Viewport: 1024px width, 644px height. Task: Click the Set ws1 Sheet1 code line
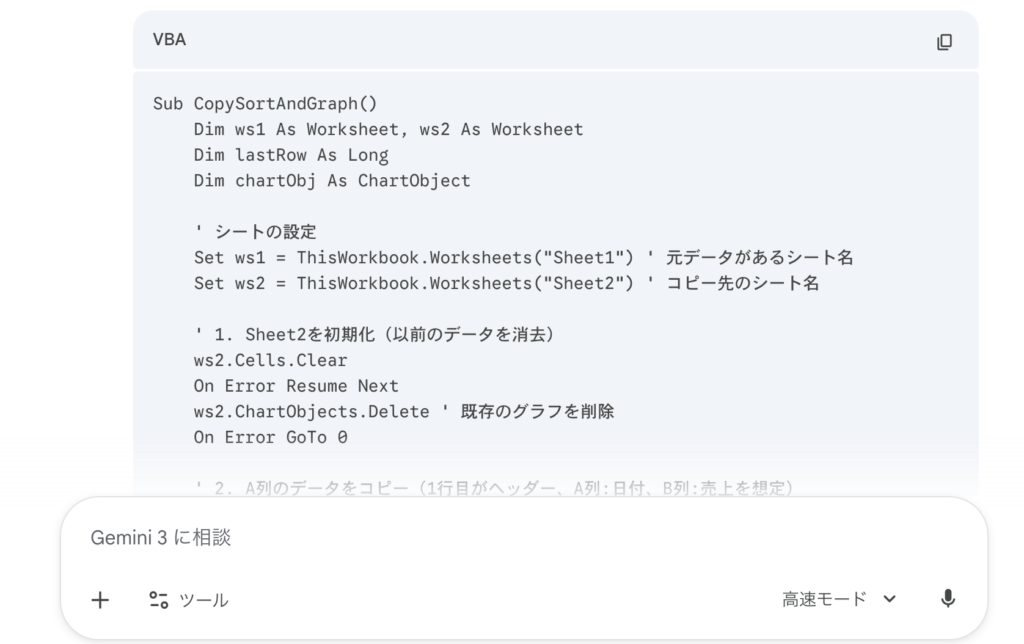(414, 258)
